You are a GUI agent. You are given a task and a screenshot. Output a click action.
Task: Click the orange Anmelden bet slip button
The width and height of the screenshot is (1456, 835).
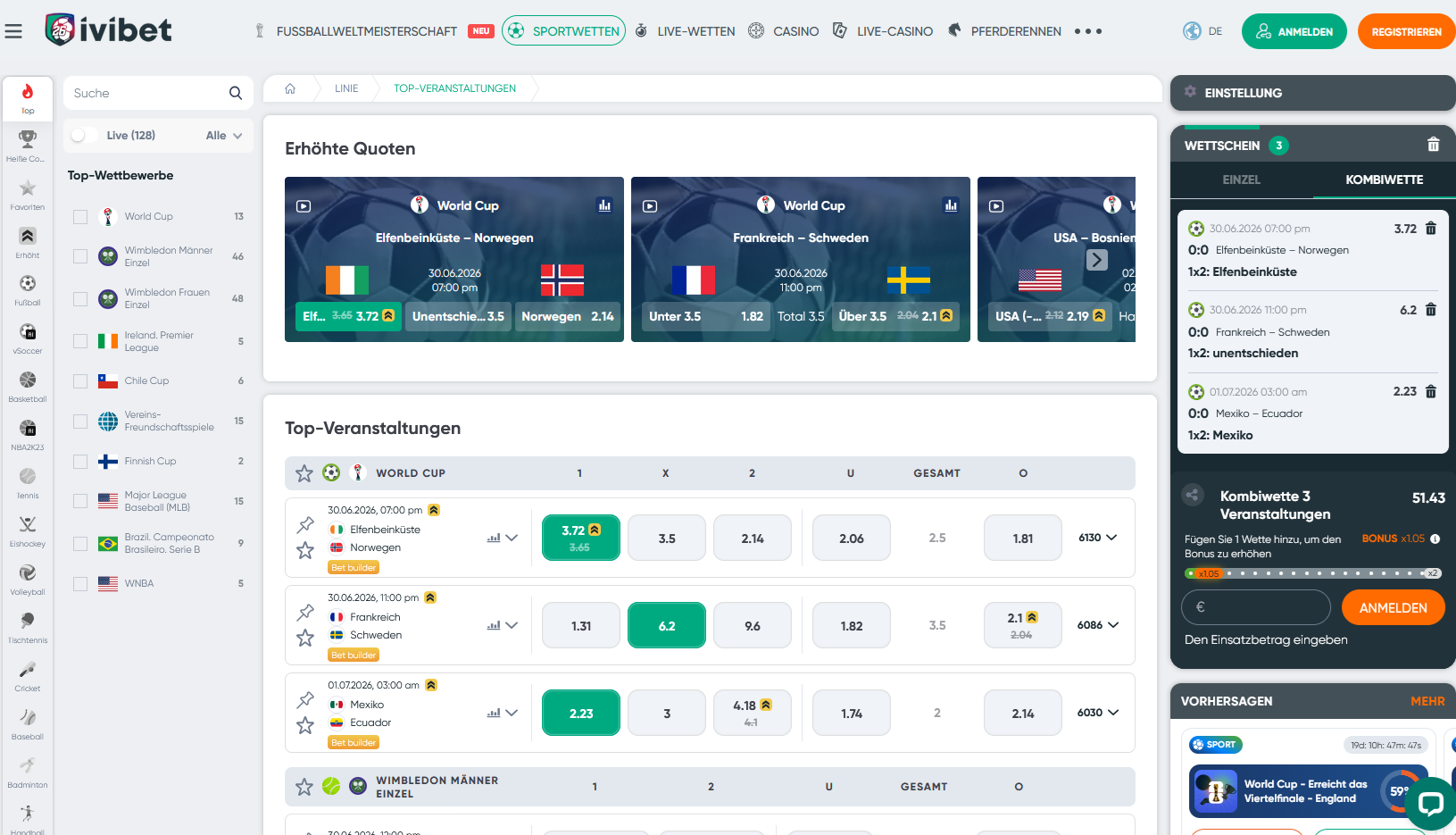pos(1393,607)
